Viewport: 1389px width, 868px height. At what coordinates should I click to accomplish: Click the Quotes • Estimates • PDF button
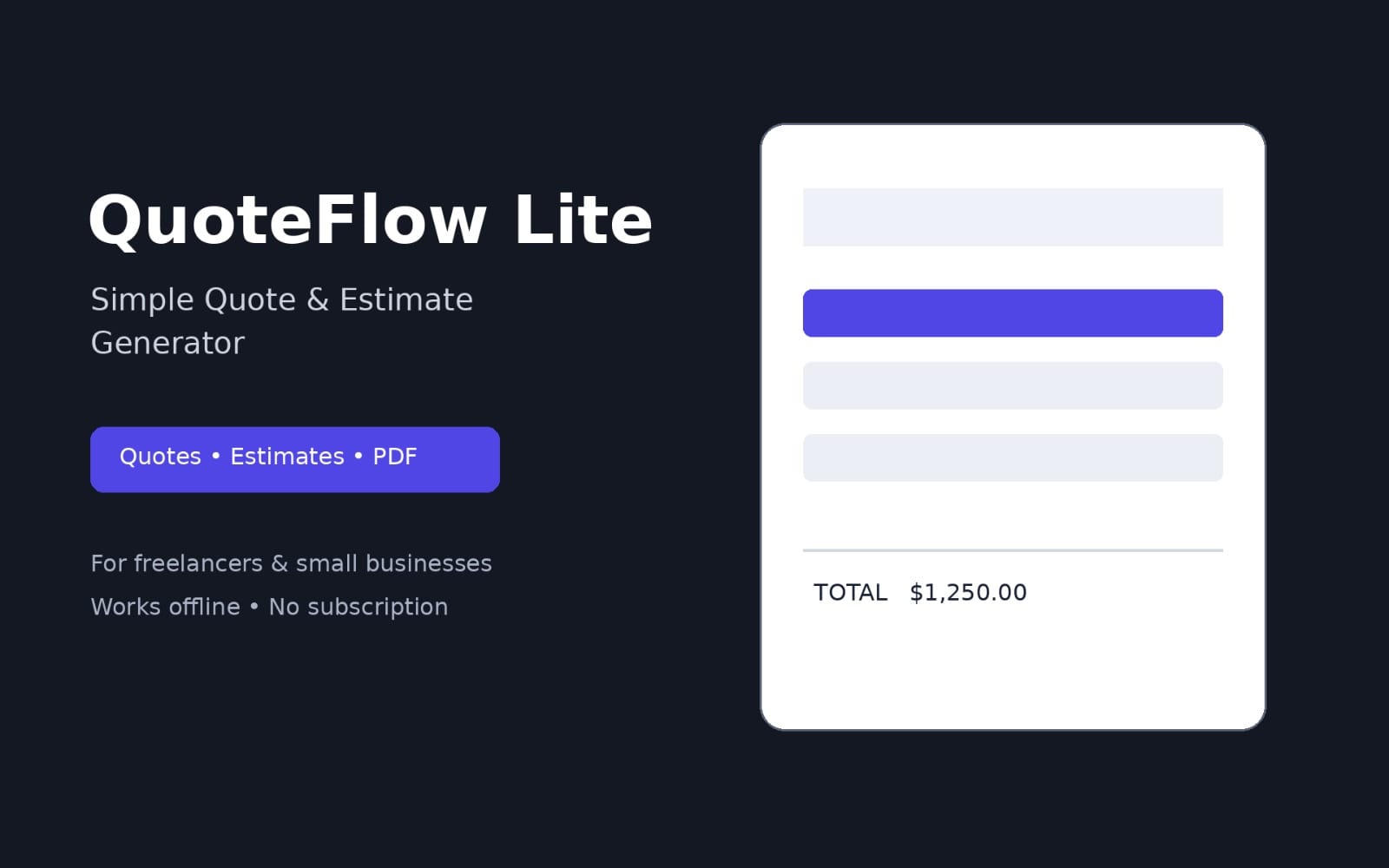295,459
